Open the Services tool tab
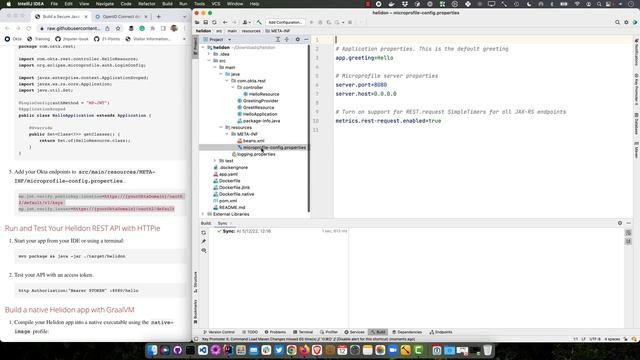Screen dimensions: 640x360 pyautogui.click(x=354, y=332)
